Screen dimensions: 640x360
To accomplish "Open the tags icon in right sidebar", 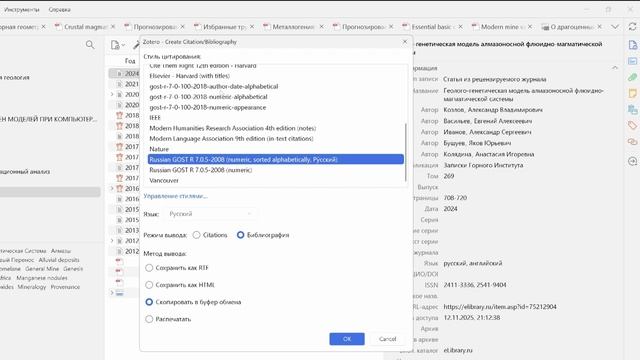I will [x=633, y=125].
